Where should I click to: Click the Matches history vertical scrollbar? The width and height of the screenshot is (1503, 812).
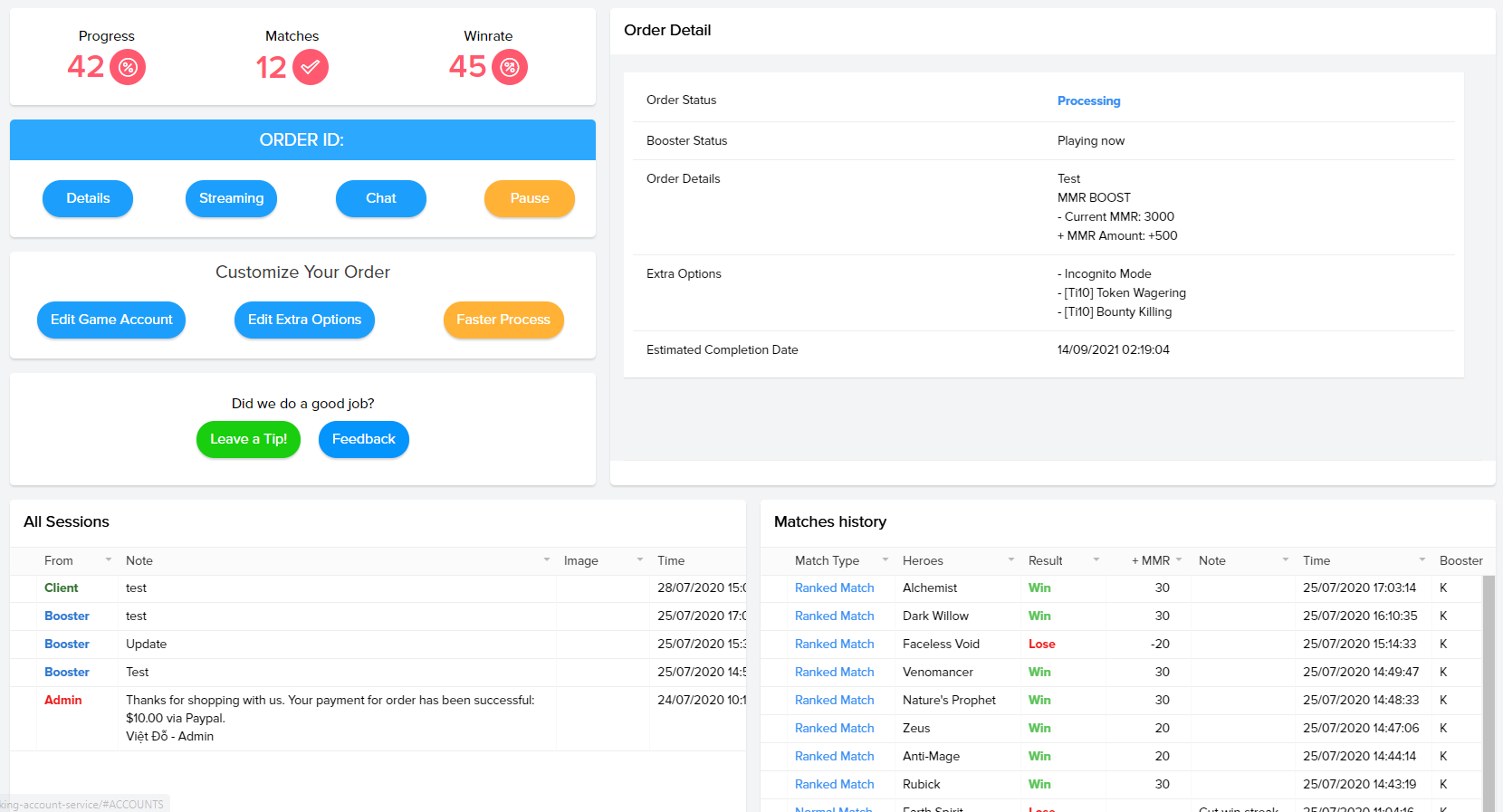(1489, 688)
